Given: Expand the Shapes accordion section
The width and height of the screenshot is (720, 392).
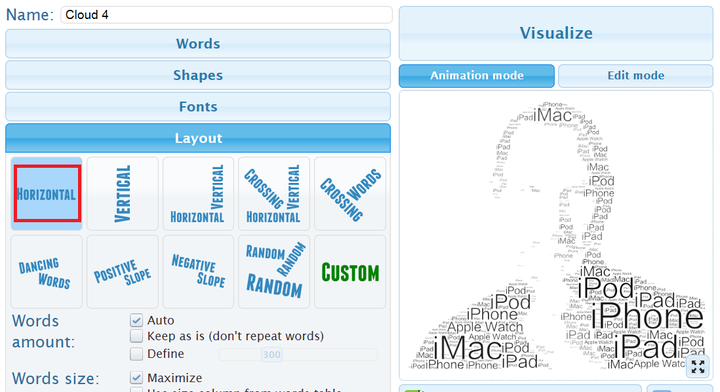Looking at the screenshot, I should tap(198, 75).
